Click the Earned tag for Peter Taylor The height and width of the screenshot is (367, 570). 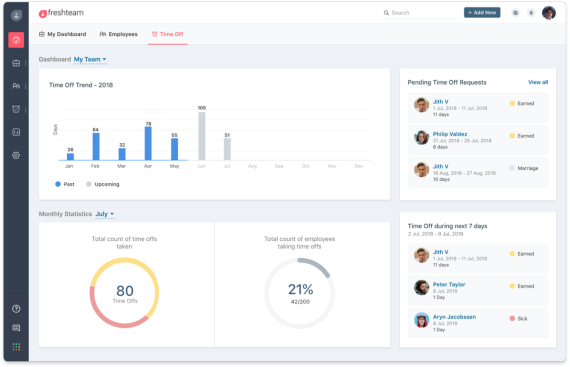point(522,286)
